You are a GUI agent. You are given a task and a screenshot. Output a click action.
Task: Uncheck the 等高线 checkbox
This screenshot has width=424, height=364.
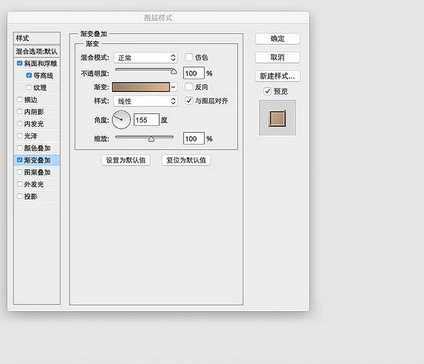coord(29,75)
